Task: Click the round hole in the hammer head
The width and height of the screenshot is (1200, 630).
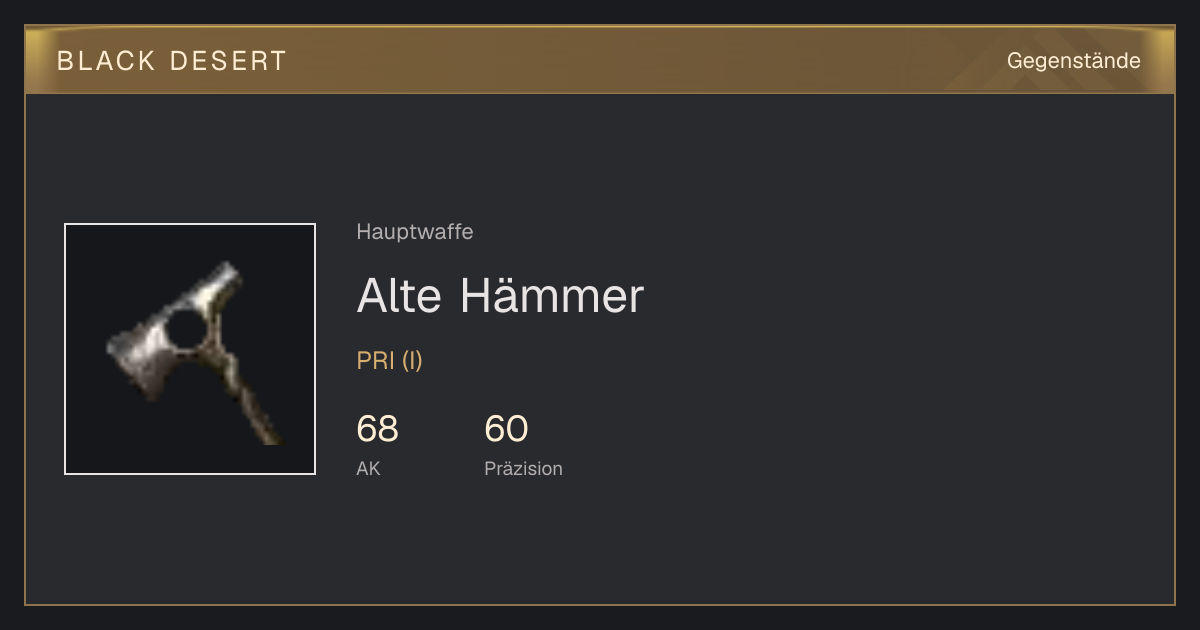Action: click(186, 328)
